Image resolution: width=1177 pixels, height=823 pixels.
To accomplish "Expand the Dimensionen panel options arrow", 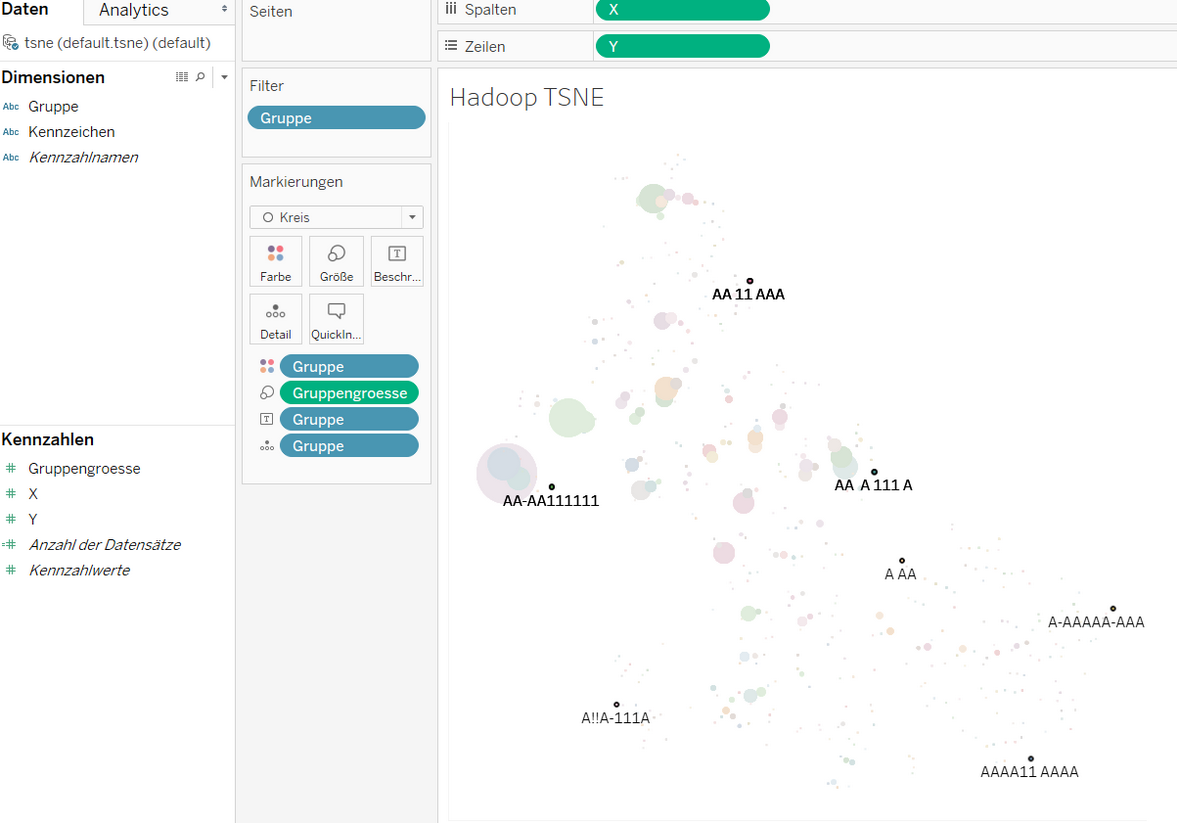I will (224, 77).
